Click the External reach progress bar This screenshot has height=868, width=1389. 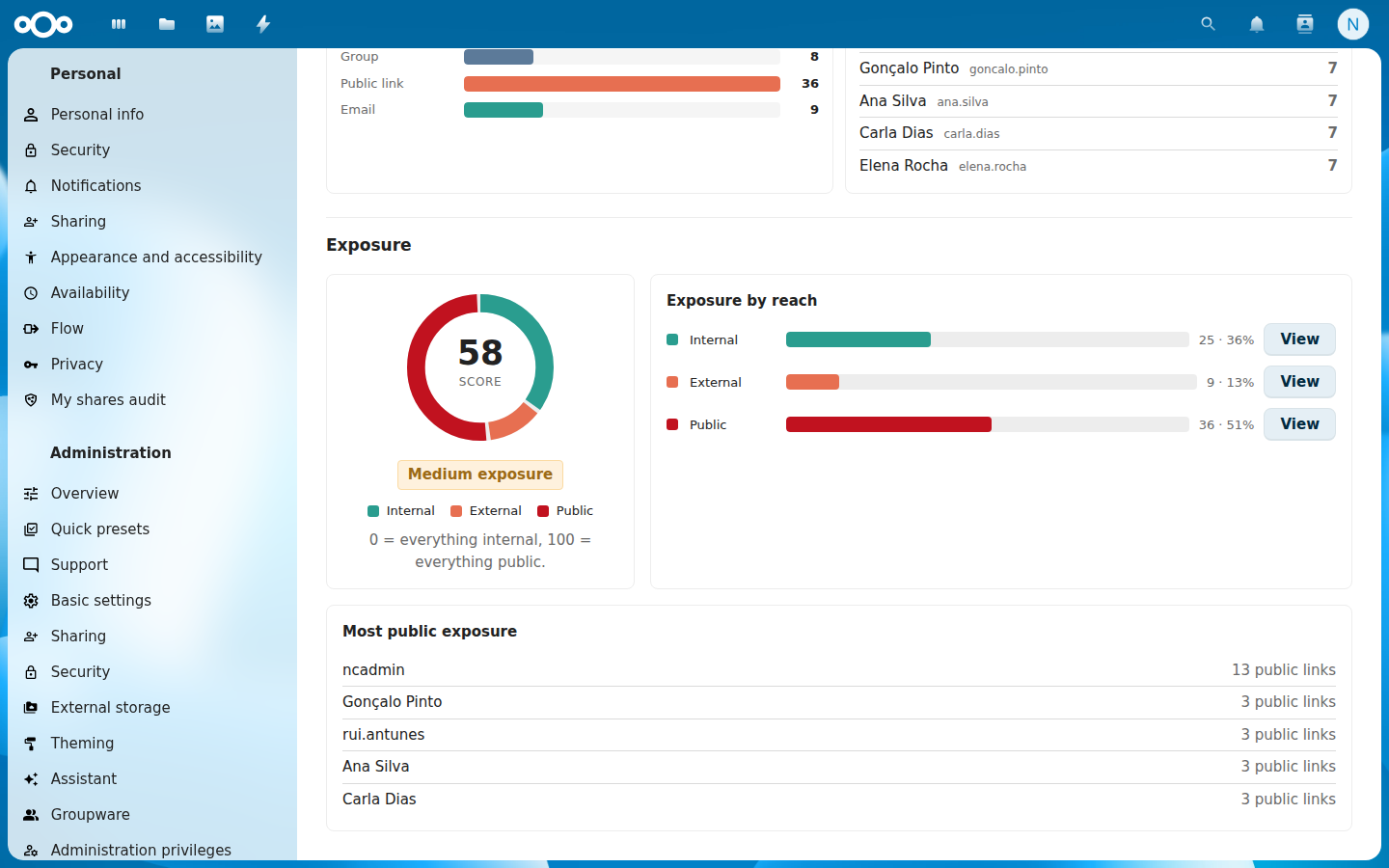992,382
